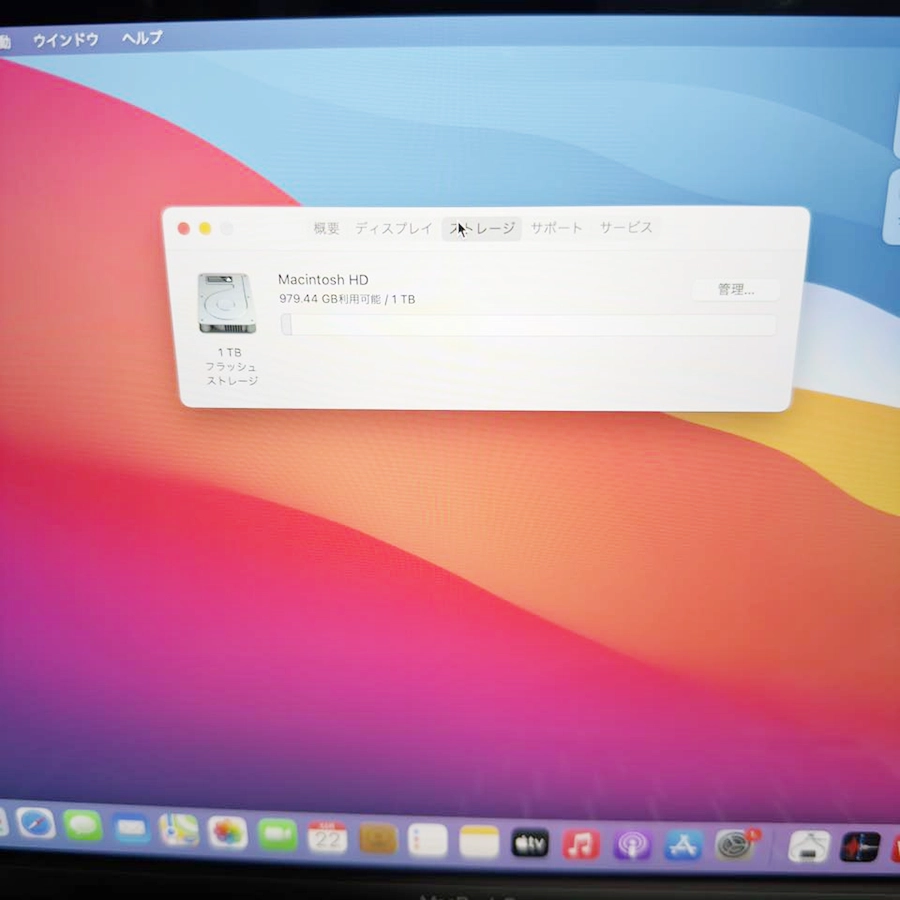Launch FaceTime from the Dock
This screenshot has height=900, width=900.
coord(278,834)
